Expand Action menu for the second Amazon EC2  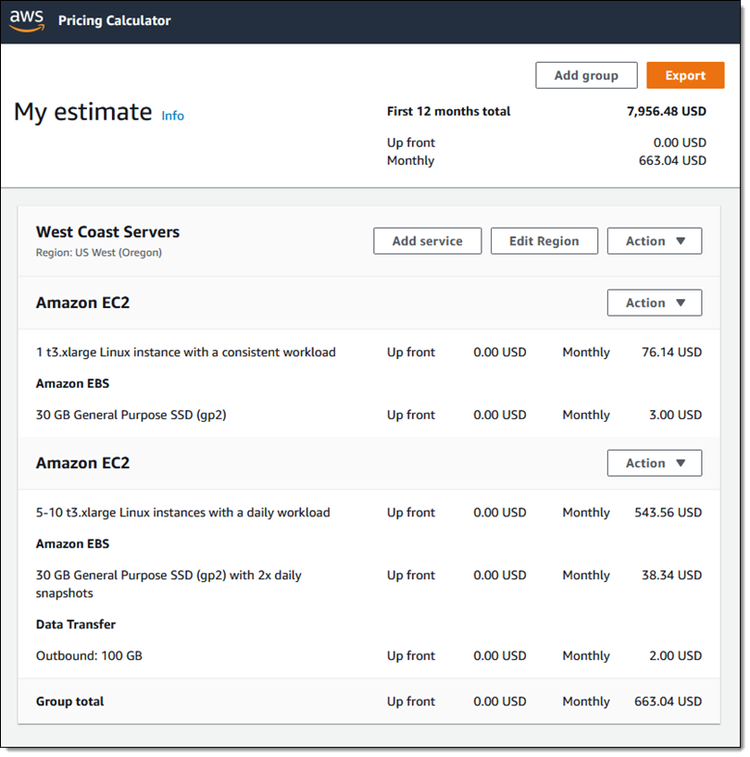(x=654, y=463)
